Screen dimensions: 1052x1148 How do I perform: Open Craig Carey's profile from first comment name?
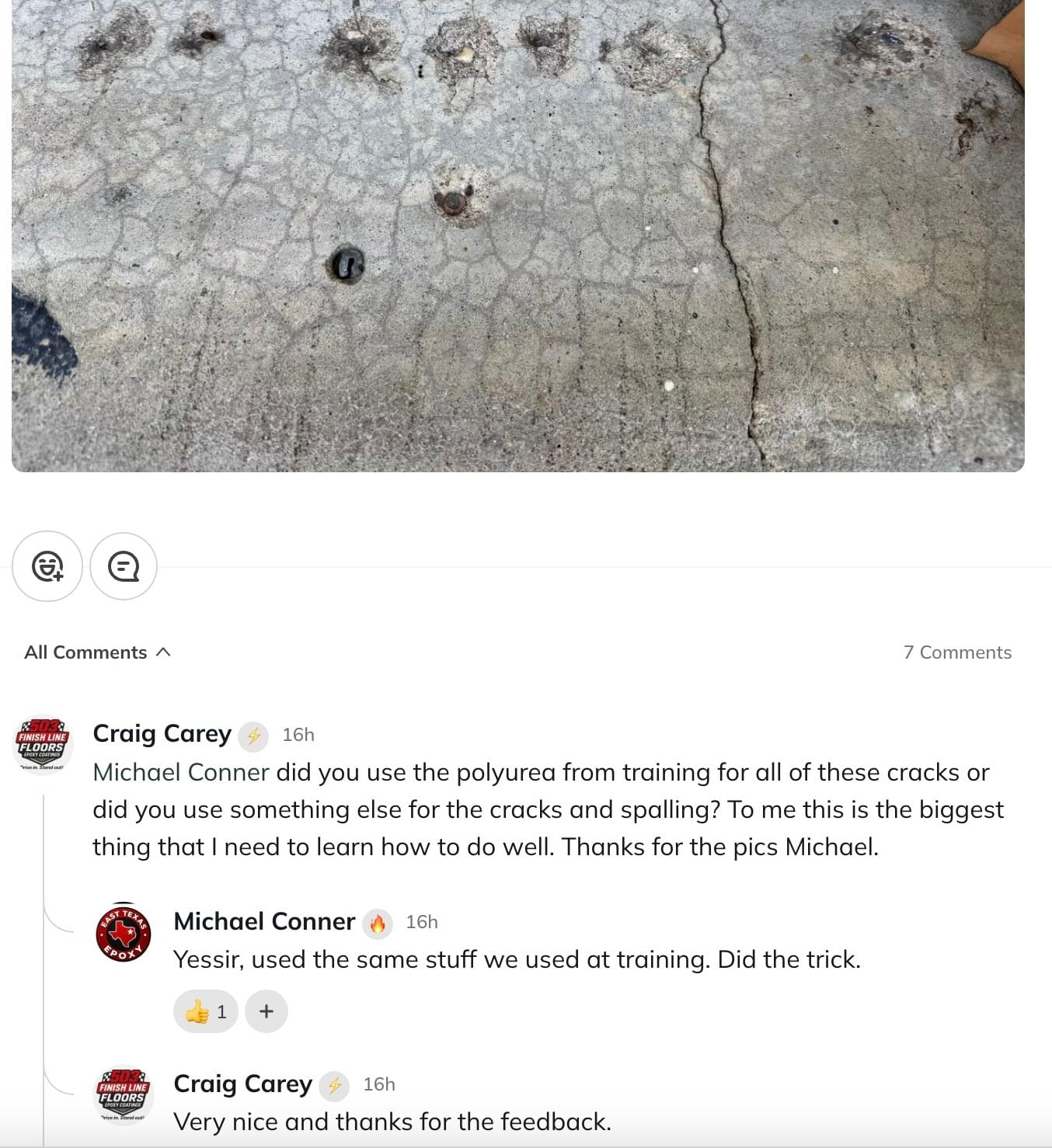(x=162, y=734)
